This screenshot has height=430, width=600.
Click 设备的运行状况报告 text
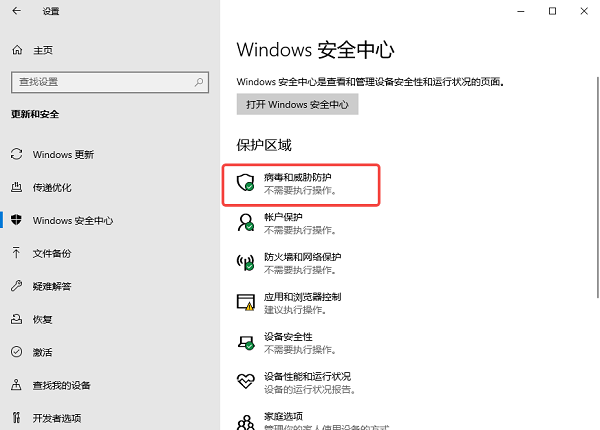[x=310, y=389]
